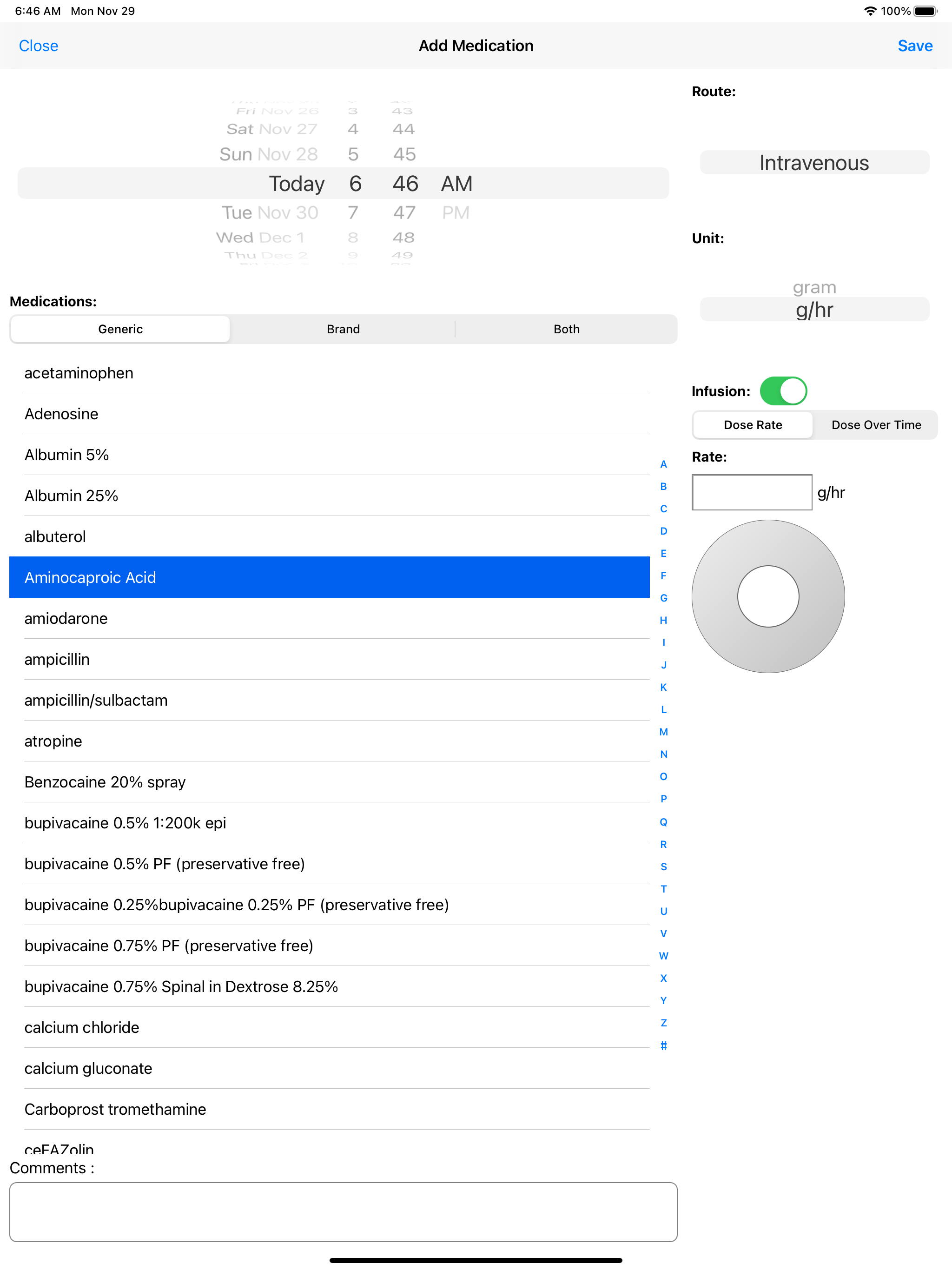Switch to Dose Over Time mode
The width and height of the screenshot is (952, 1270).
[876, 425]
